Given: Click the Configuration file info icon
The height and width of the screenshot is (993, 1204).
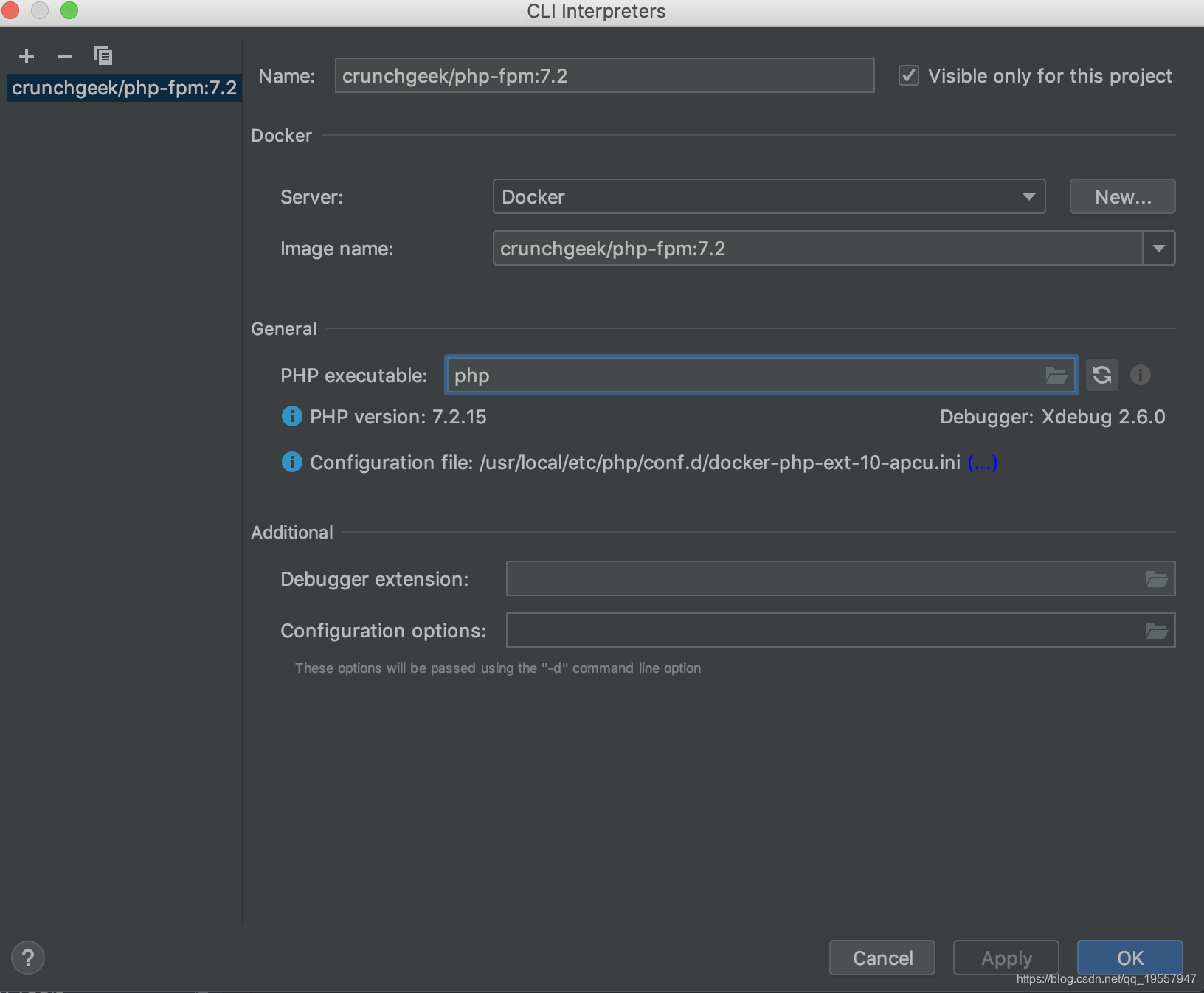Looking at the screenshot, I should pyautogui.click(x=292, y=462).
